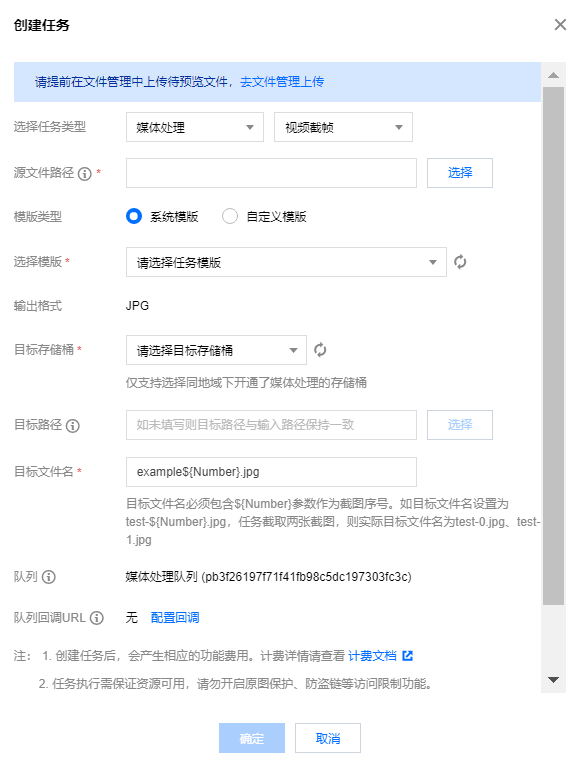The height and width of the screenshot is (771, 585).
Task: Open the external-link icon after 计费文档
Action: tap(408, 655)
